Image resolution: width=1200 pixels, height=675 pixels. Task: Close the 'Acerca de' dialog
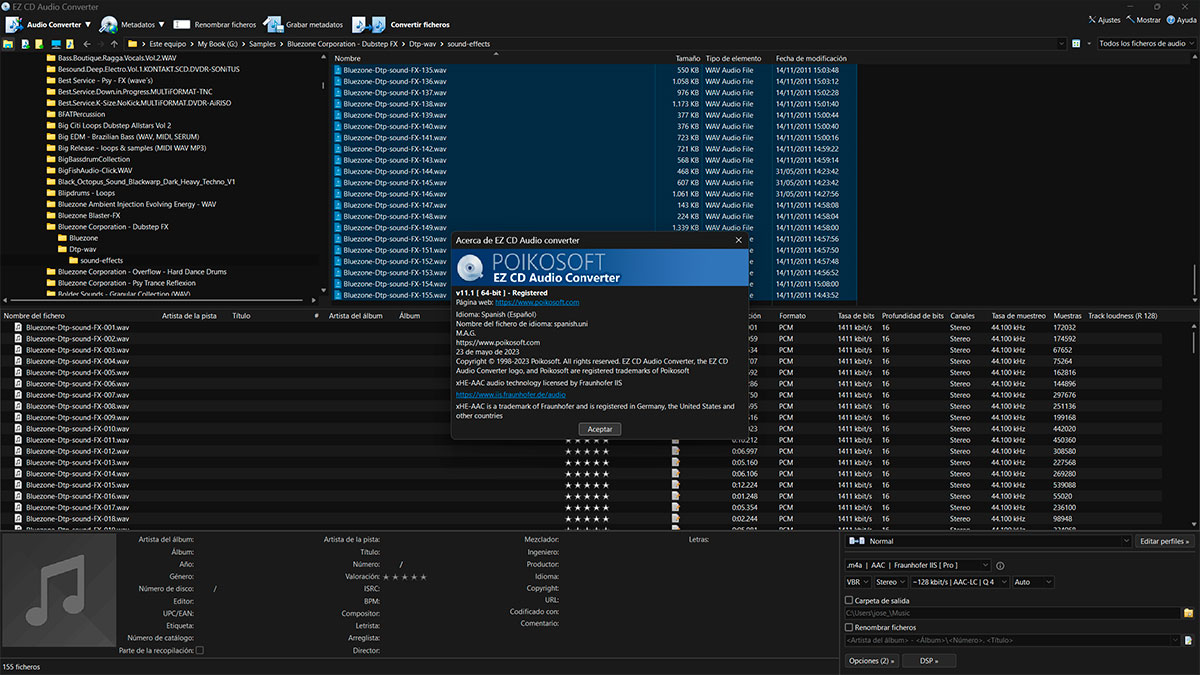pos(739,240)
